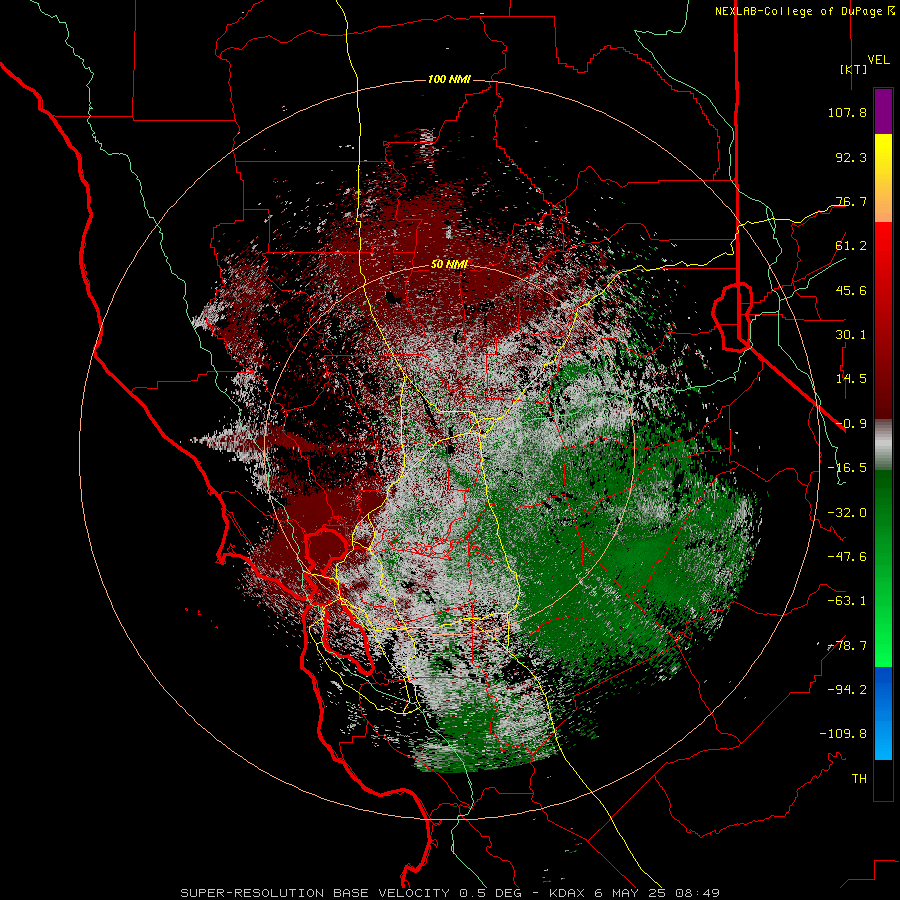Click the [KT] units label

(853, 69)
